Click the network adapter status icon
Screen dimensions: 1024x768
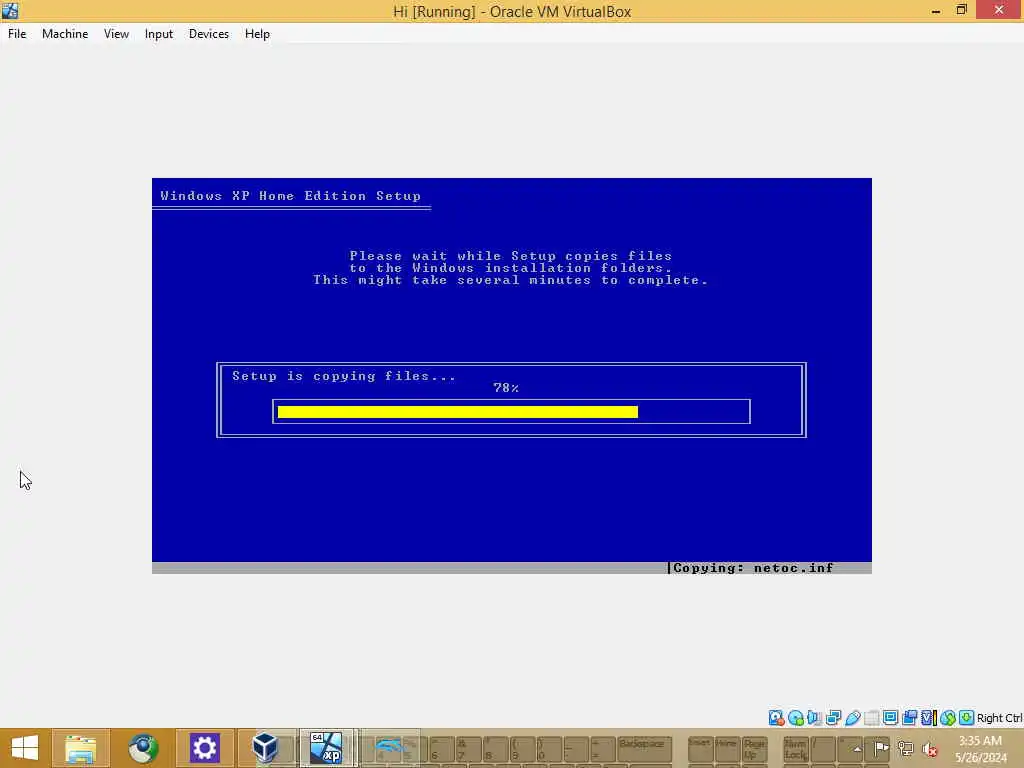833,718
